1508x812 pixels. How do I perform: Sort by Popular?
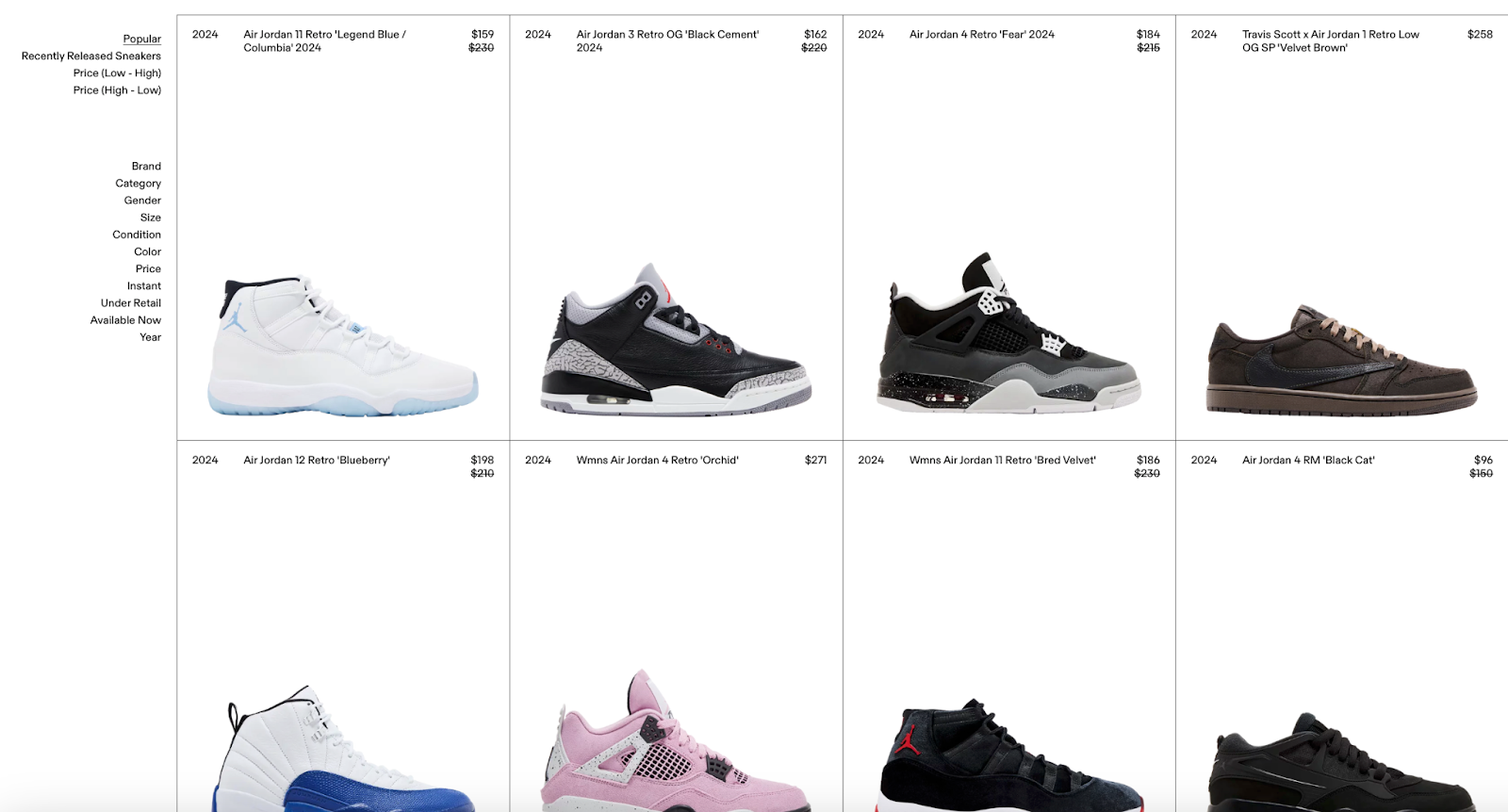point(142,39)
